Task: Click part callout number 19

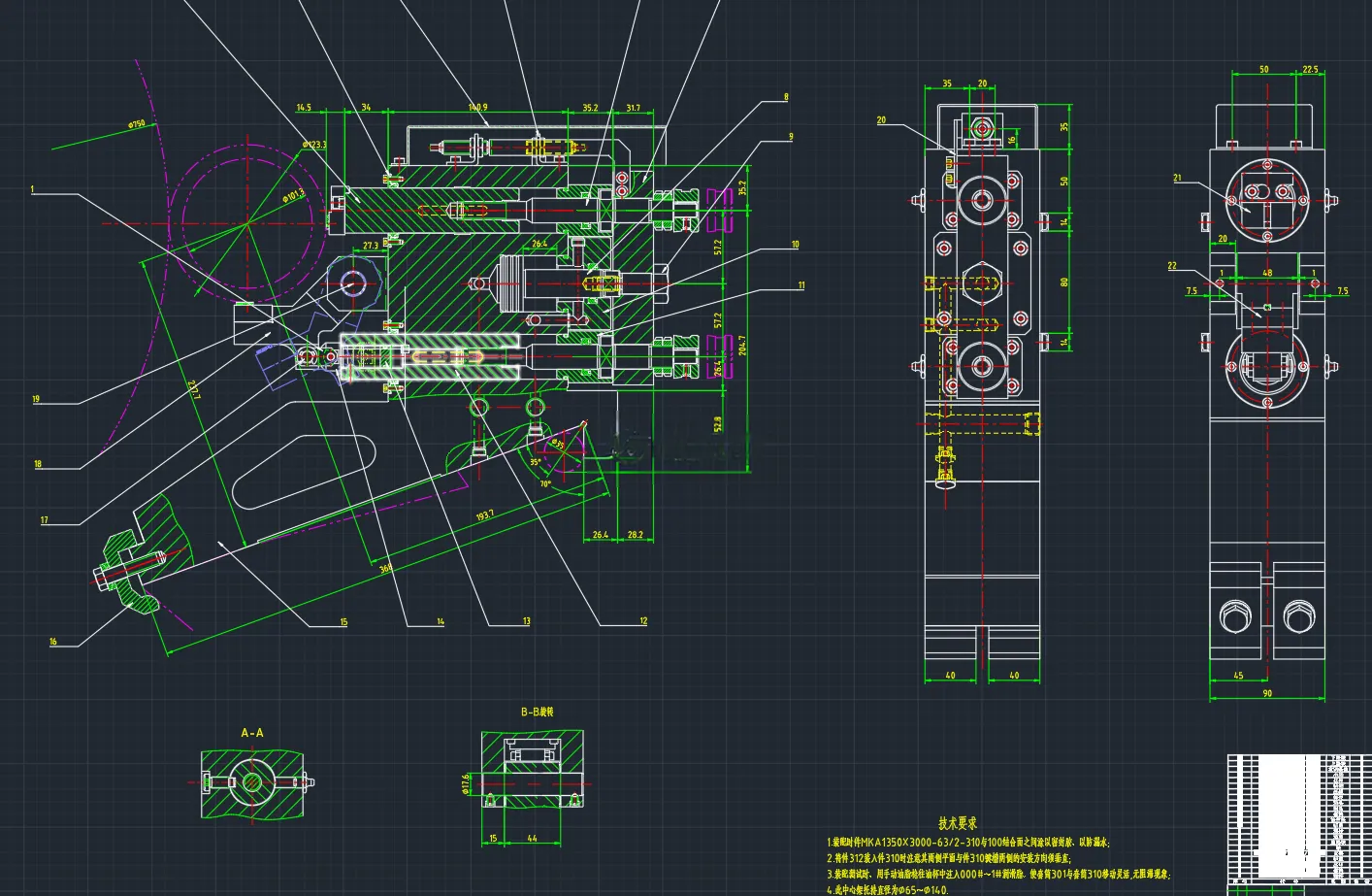Action: point(36,399)
